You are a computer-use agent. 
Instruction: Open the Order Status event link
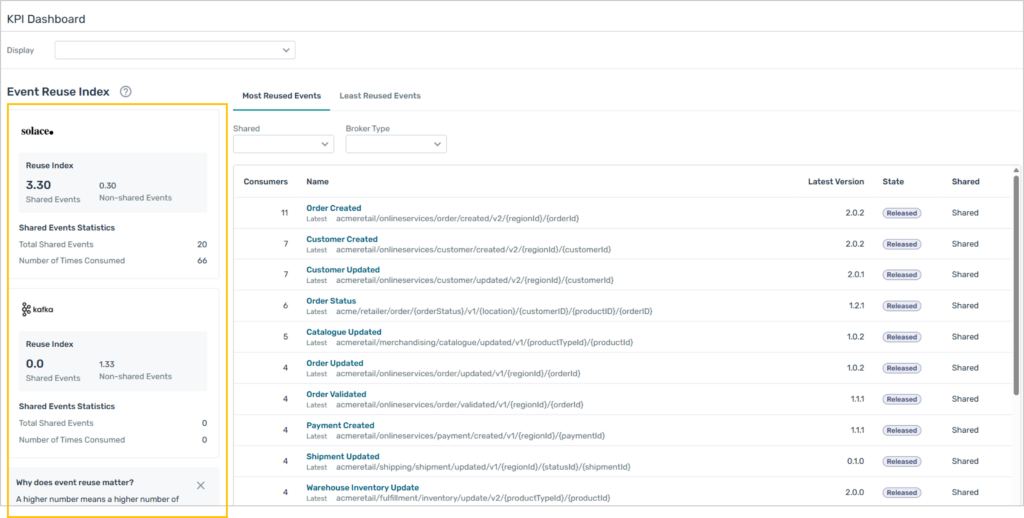[x=331, y=301]
